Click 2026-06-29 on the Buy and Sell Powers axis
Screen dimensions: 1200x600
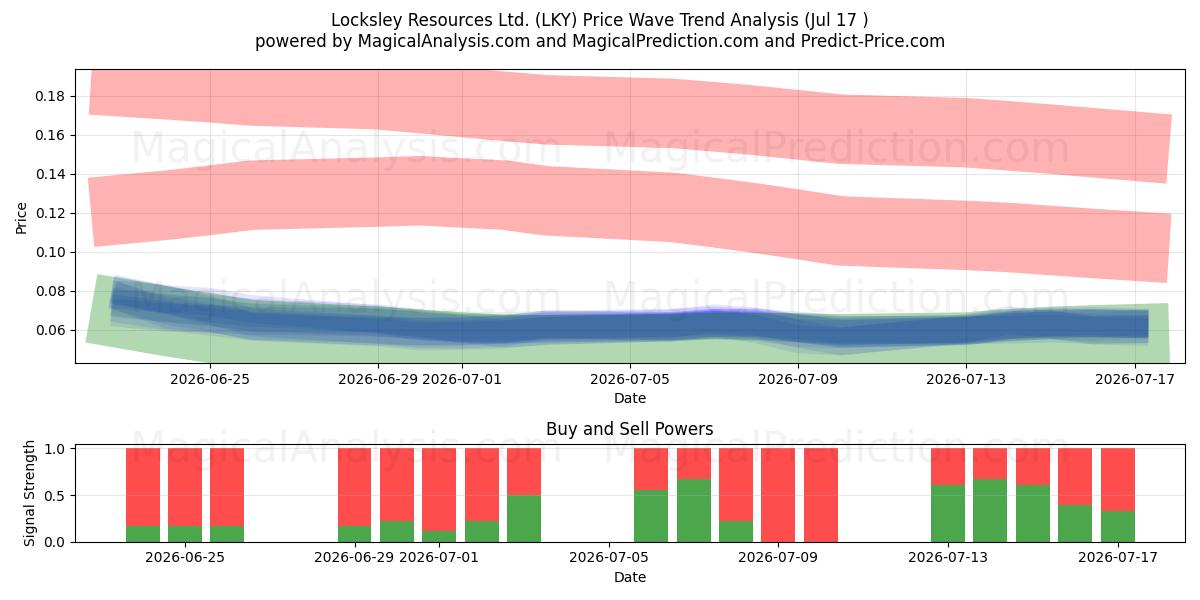354,558
